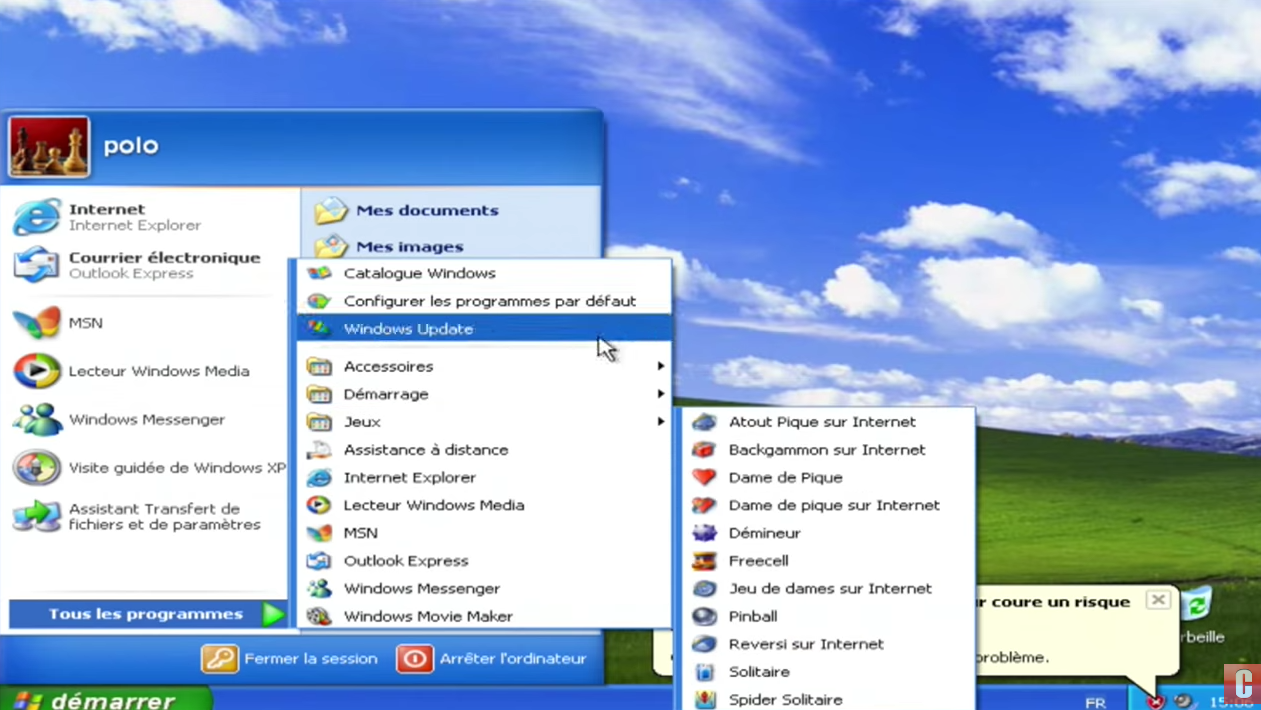The image size is (1261, 710).
Task: Click the Reversi sur Internet icon
Action: 705,644
